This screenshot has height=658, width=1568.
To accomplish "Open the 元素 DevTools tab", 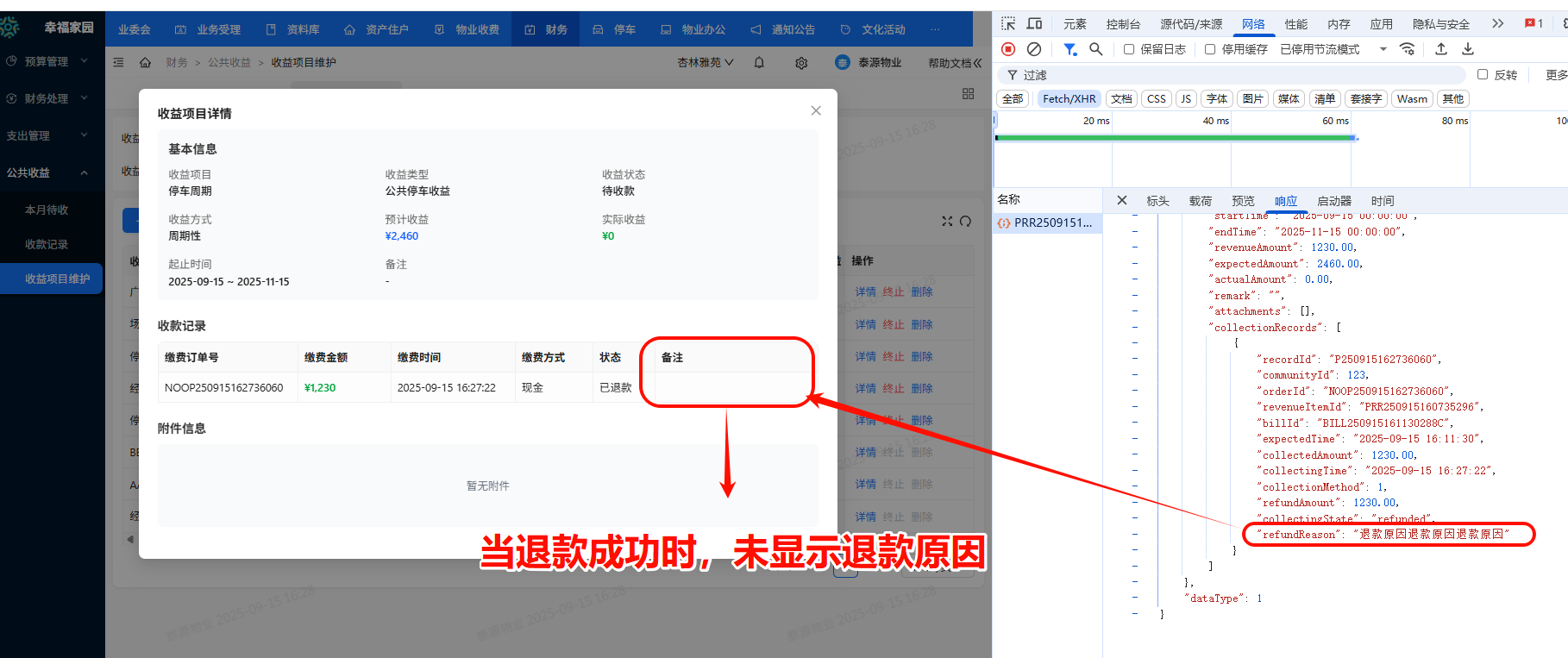I will tap(1075, 24).
